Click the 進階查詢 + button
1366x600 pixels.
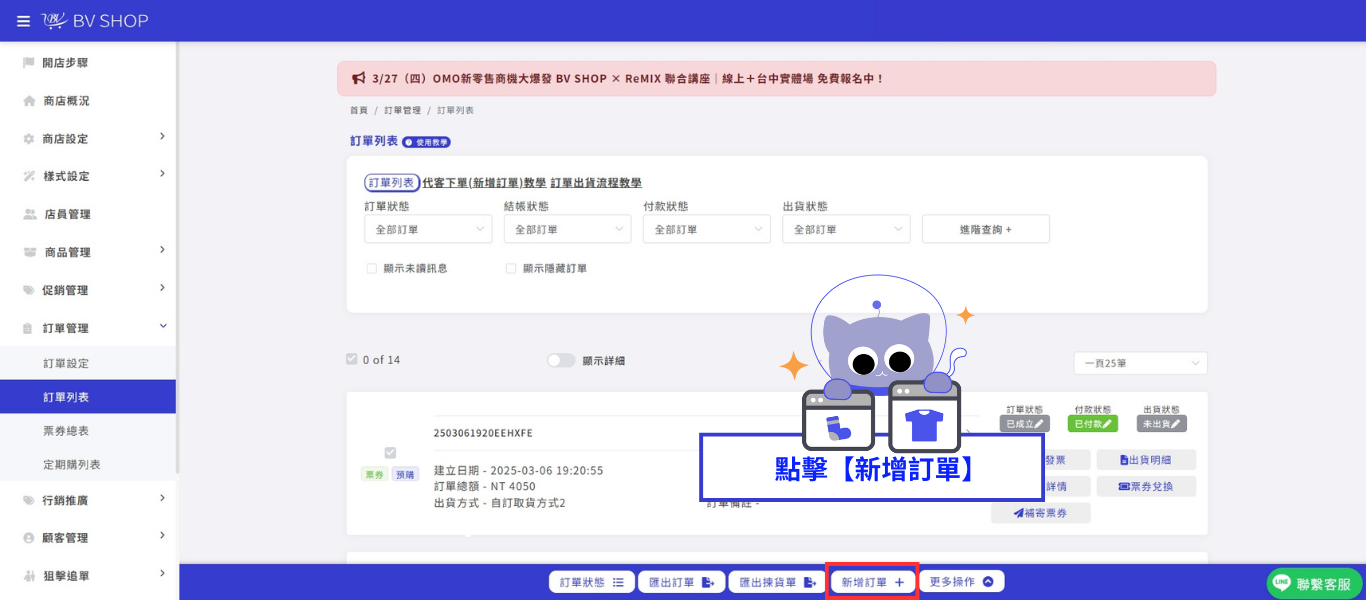click(x=986, y=229)
